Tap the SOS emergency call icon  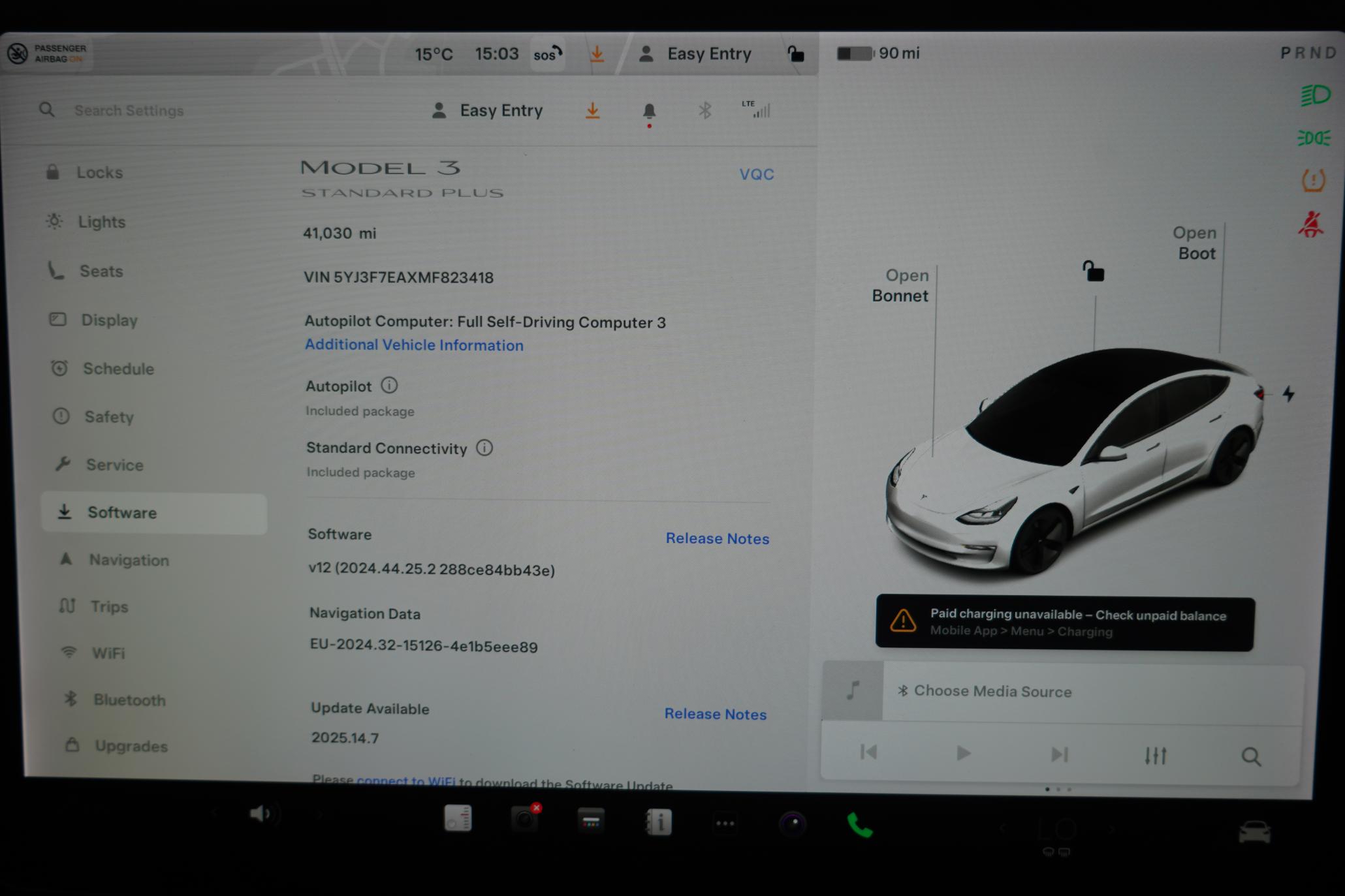[548, 54]
